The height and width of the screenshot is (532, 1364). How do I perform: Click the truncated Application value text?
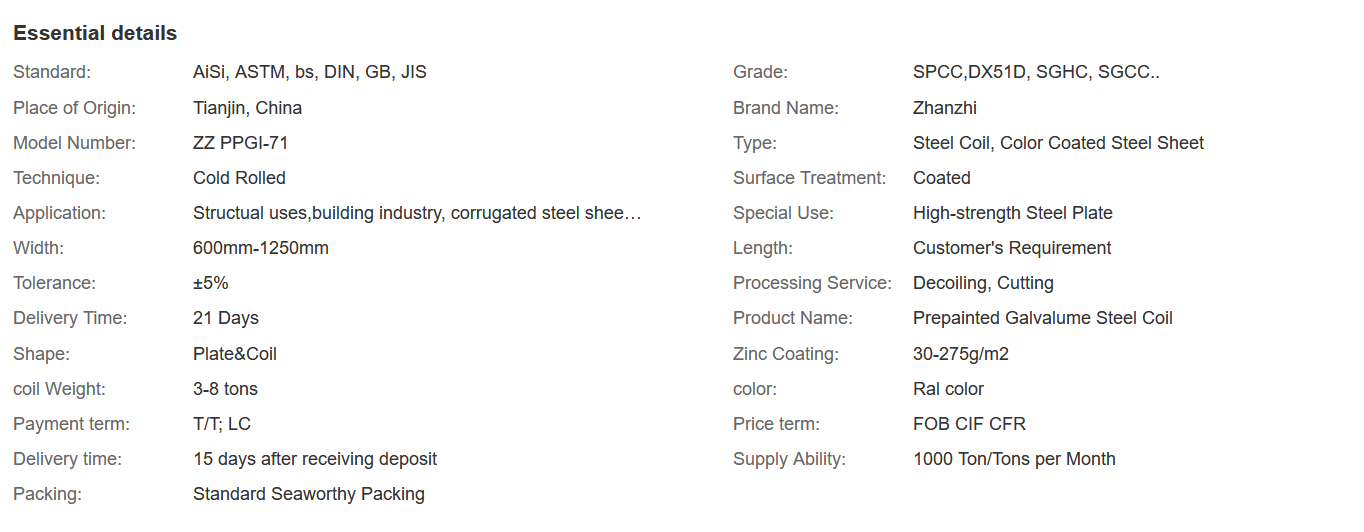click(x=416, y=213)
